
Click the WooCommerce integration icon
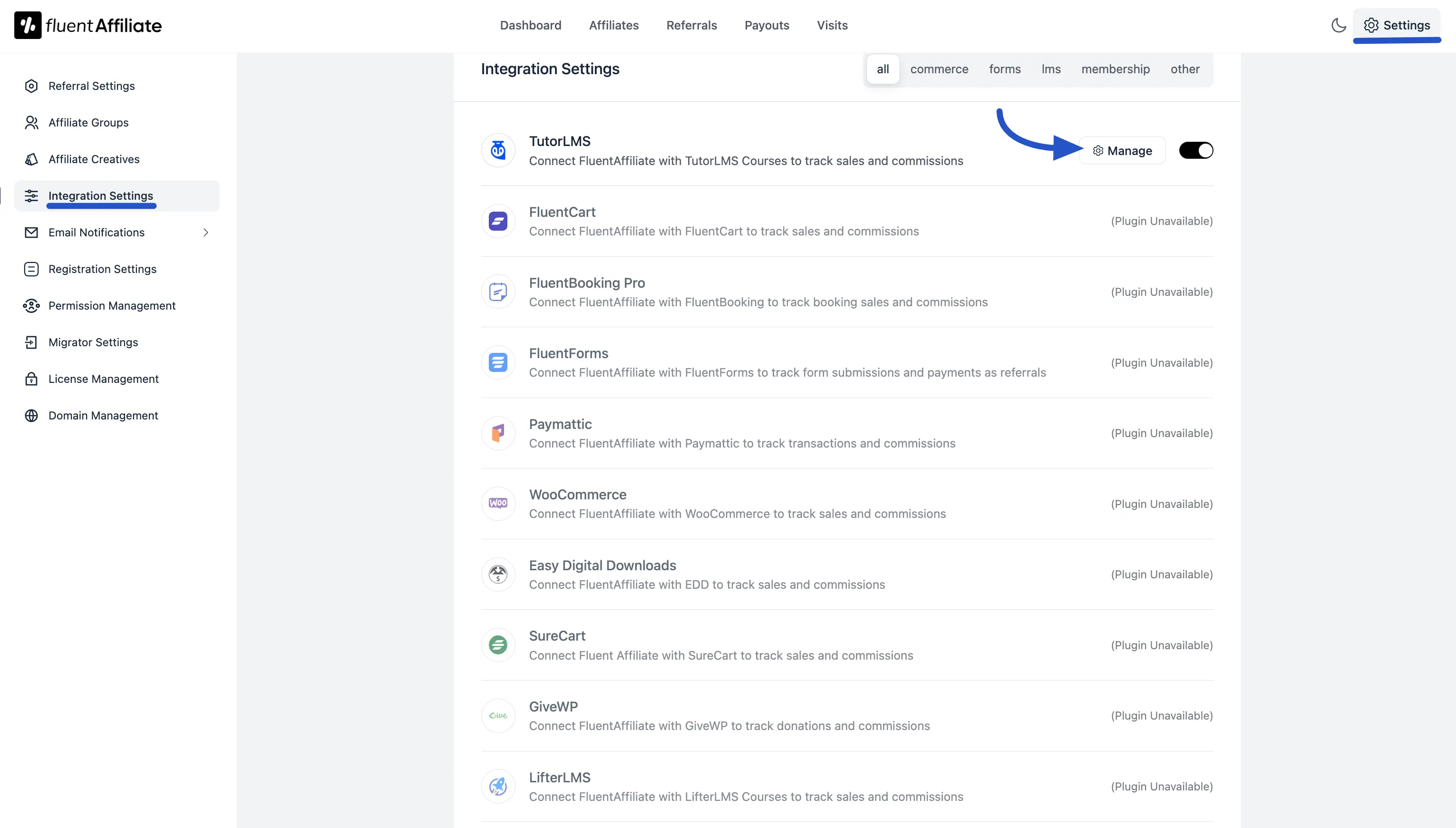(497, 503)
